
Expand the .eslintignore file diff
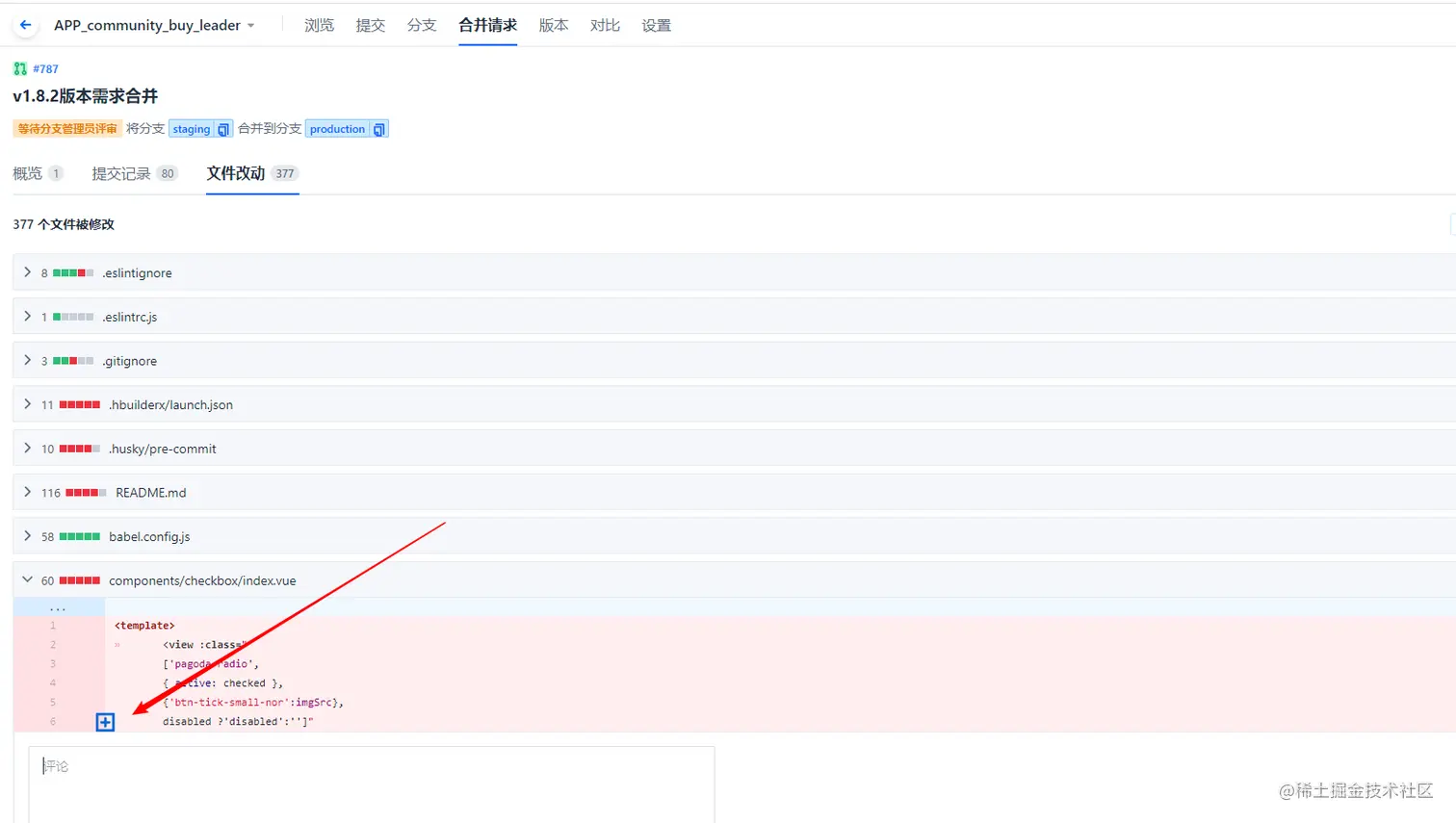pos(27,272)
